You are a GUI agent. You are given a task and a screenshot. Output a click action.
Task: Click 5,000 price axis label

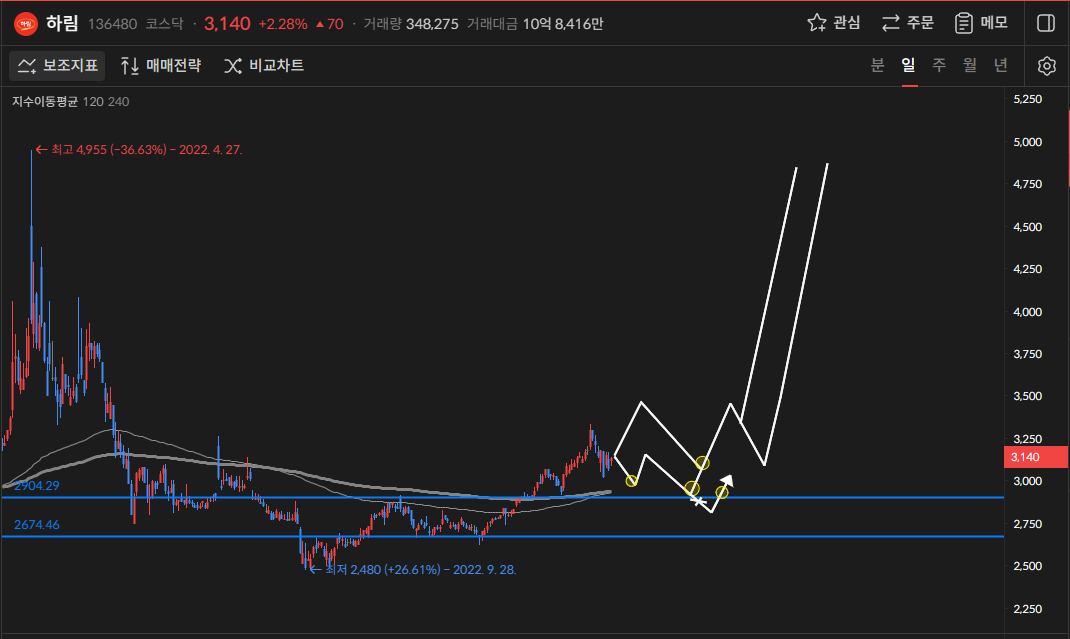point(1027,142)
